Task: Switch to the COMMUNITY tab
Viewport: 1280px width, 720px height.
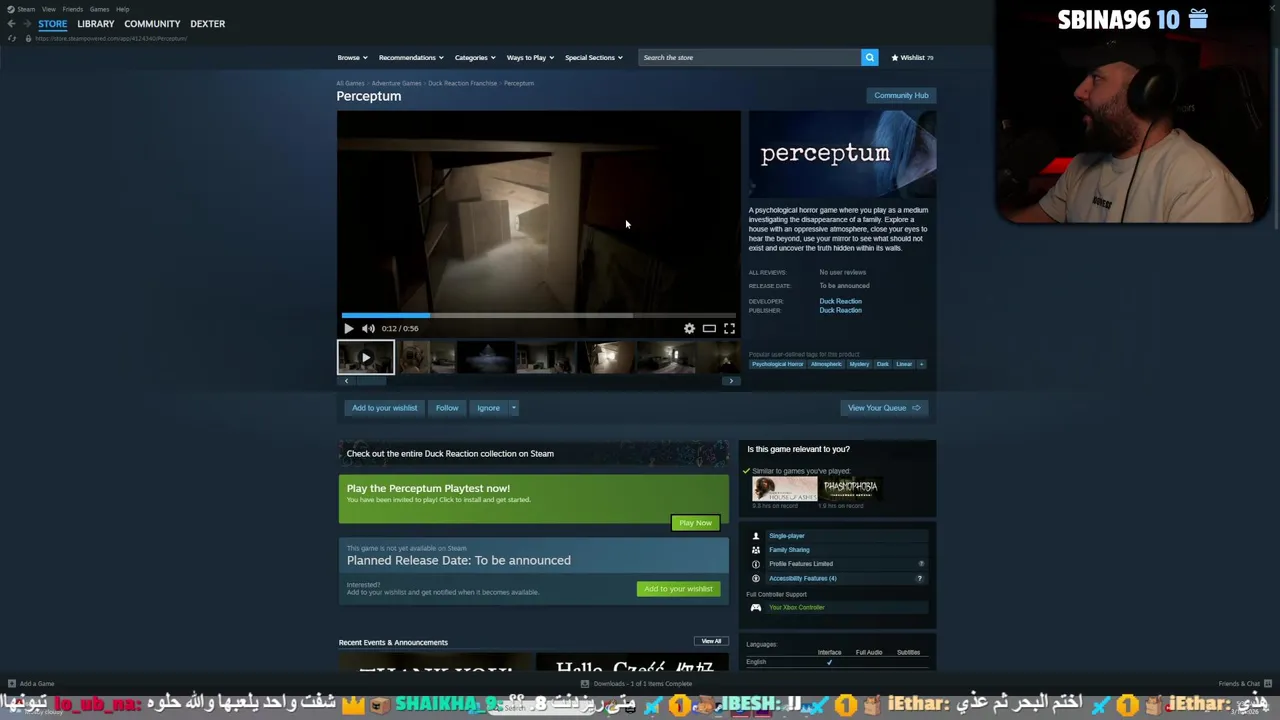Action: point(152,23)
